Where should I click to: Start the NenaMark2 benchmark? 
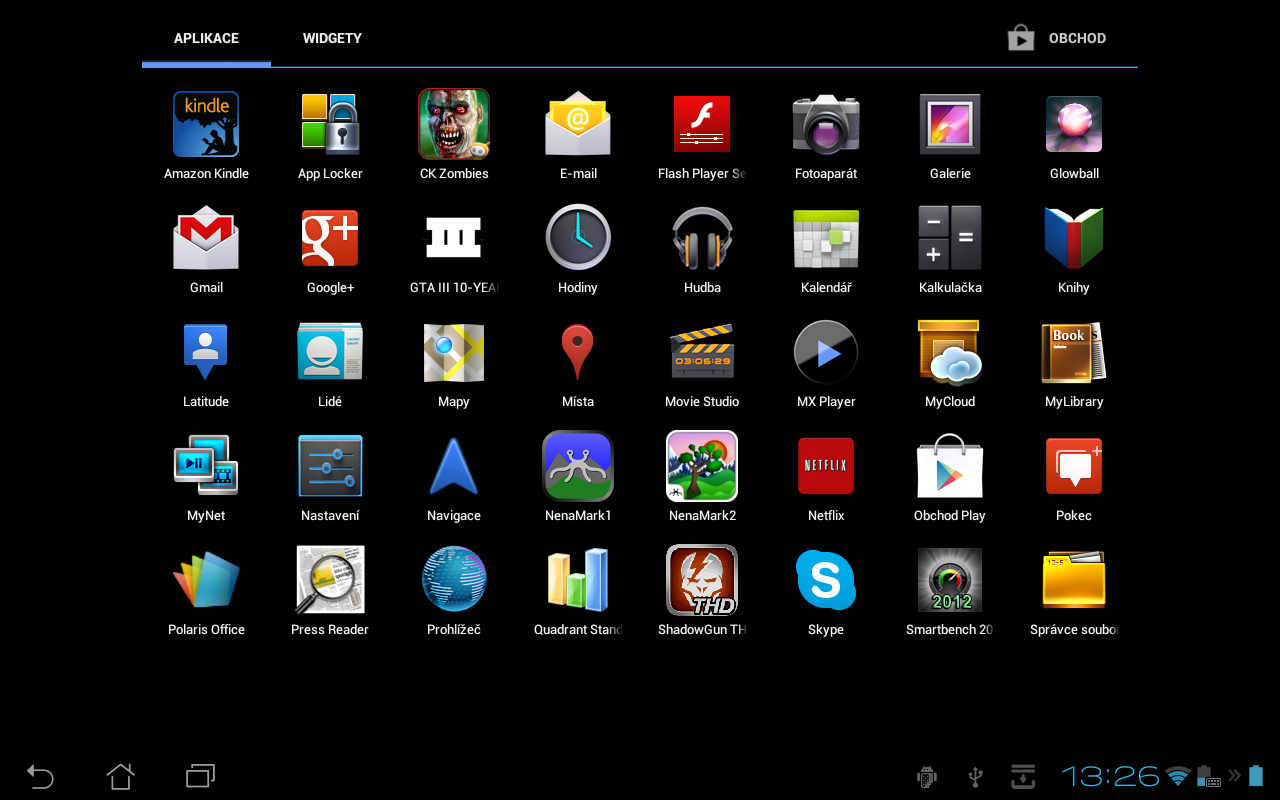click(x=702, y=466)
